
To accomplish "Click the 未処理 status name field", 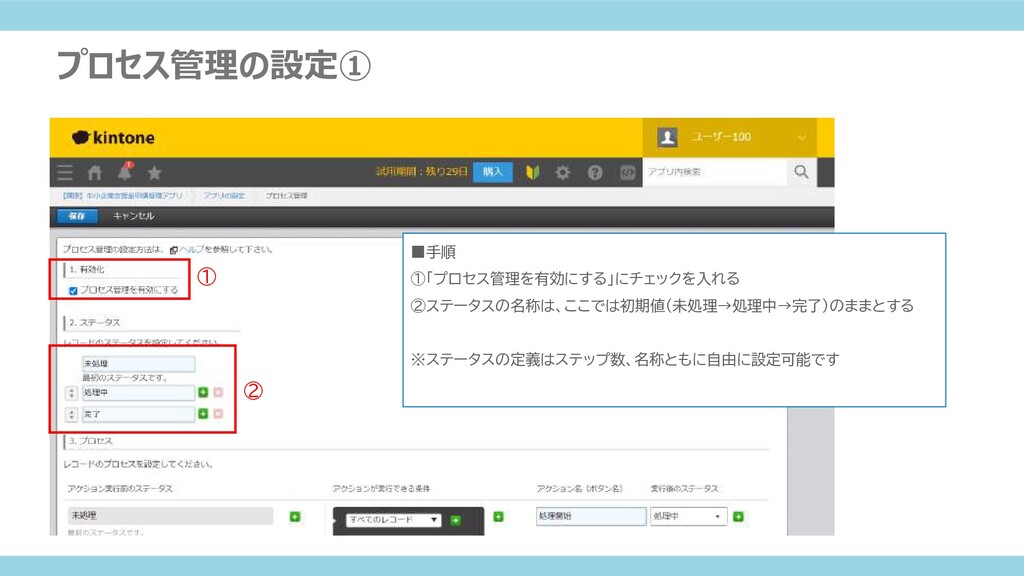I will 138,364.
